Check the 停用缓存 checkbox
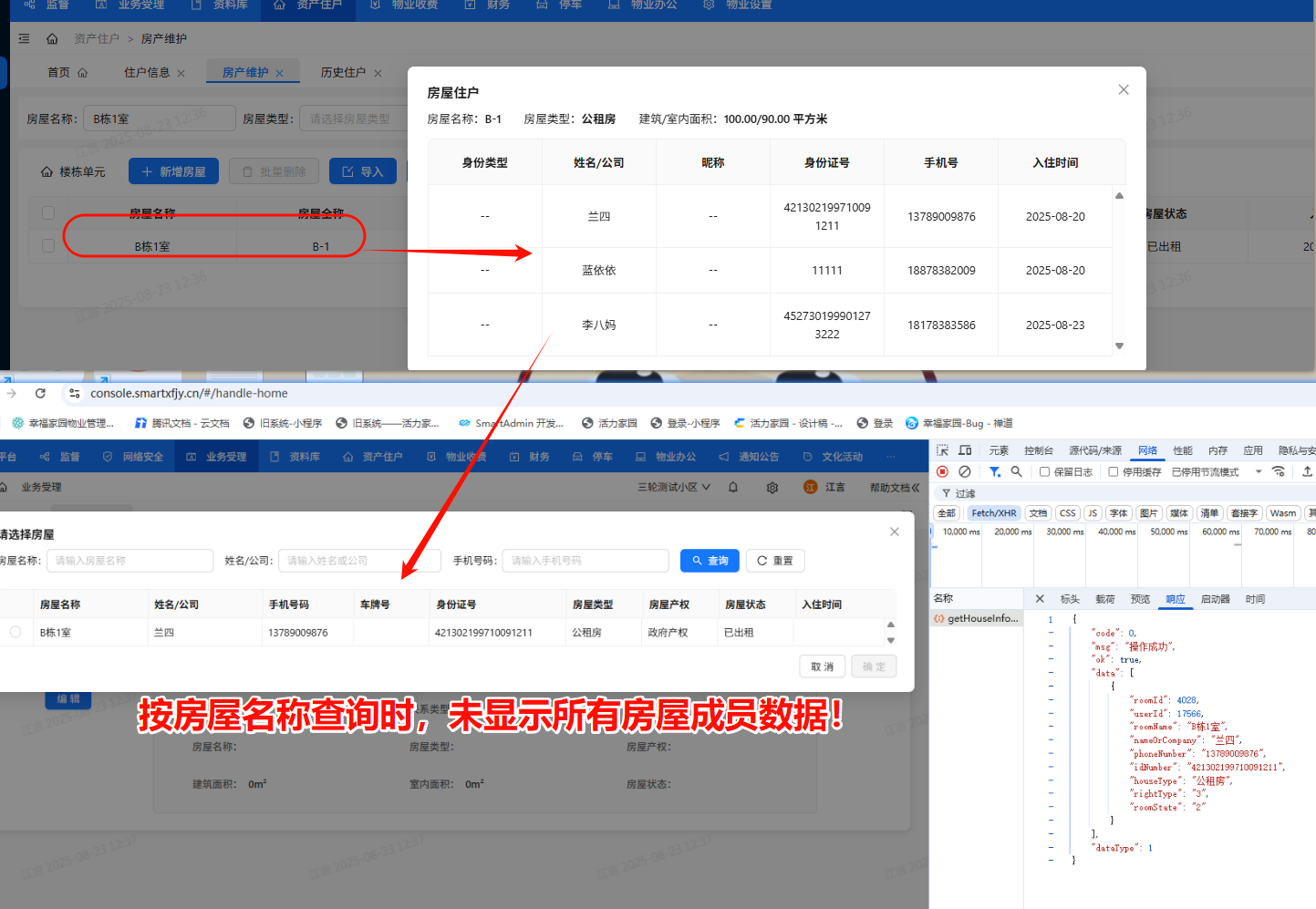1316x909 pixels. 1114,472
